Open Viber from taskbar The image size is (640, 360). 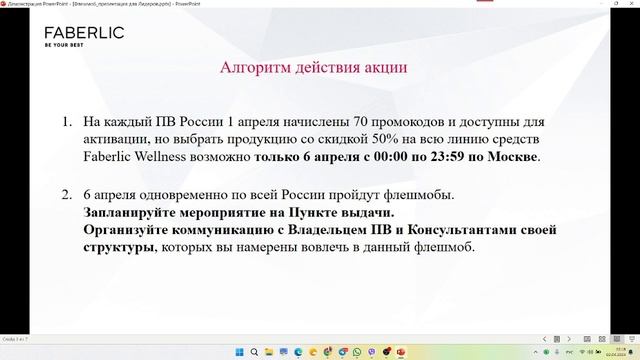(372, 352)
